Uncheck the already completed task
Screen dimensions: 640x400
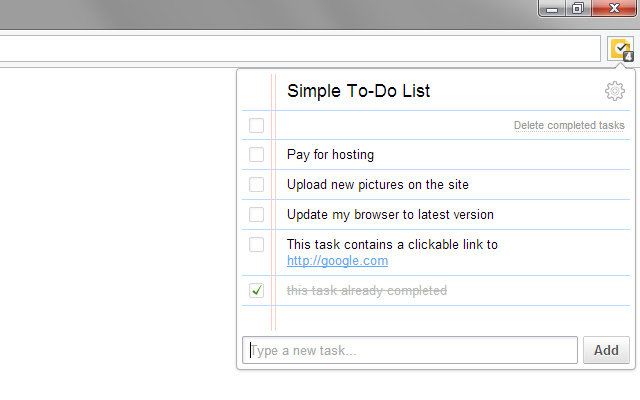pyautogui.click(x=256, y=291)
